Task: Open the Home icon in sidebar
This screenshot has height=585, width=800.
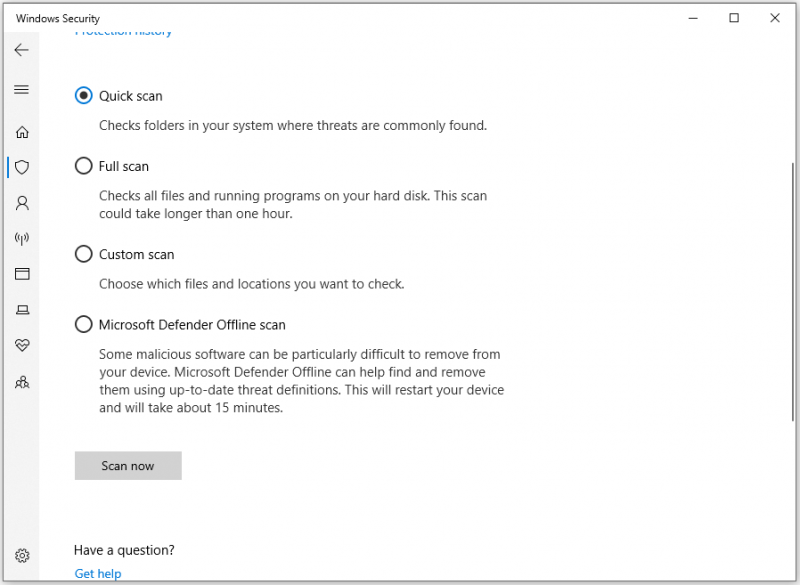Action: 22,132
